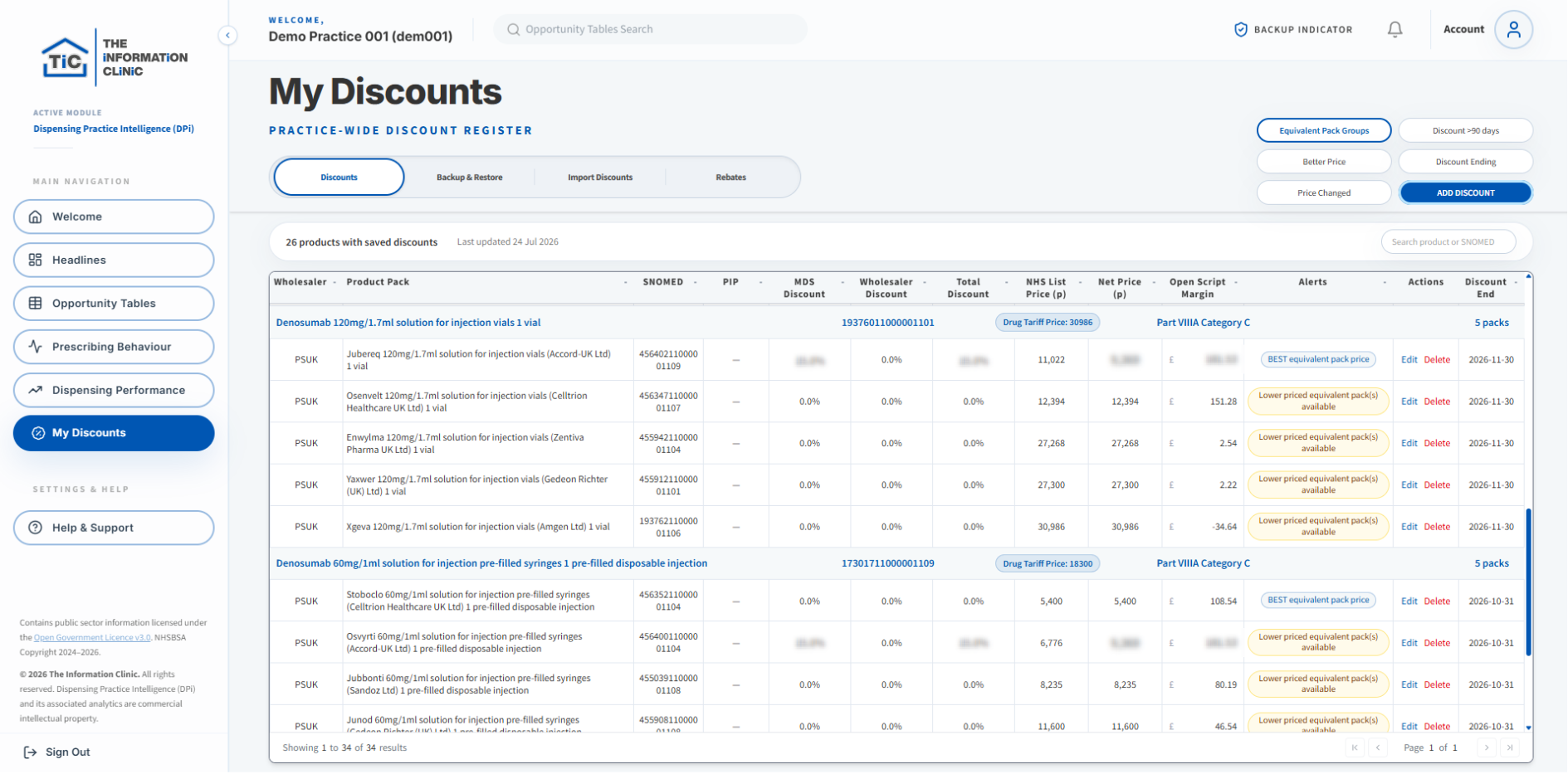
Task: Open the Open Government Licence v3.0 link
Action: click(x=92, y=638)
